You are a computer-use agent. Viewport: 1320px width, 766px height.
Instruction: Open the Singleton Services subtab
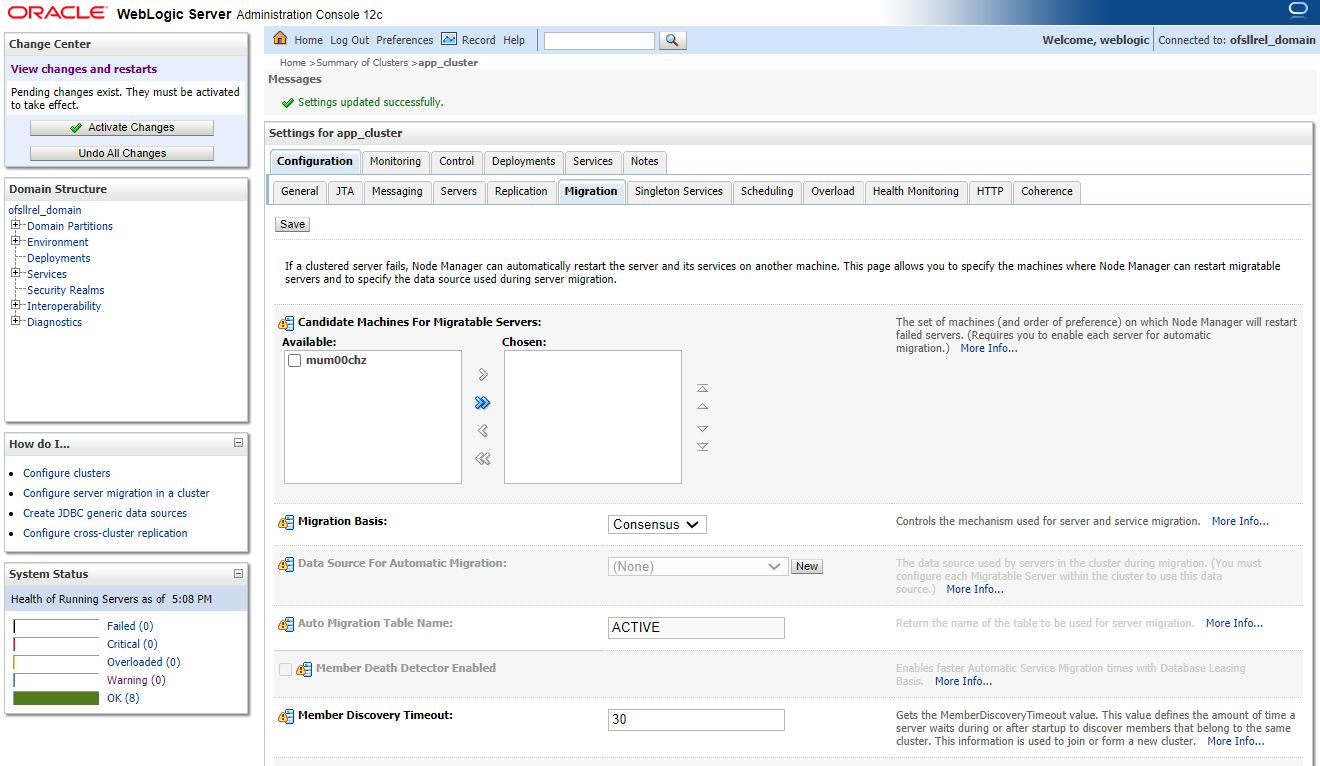pos(678,191)
